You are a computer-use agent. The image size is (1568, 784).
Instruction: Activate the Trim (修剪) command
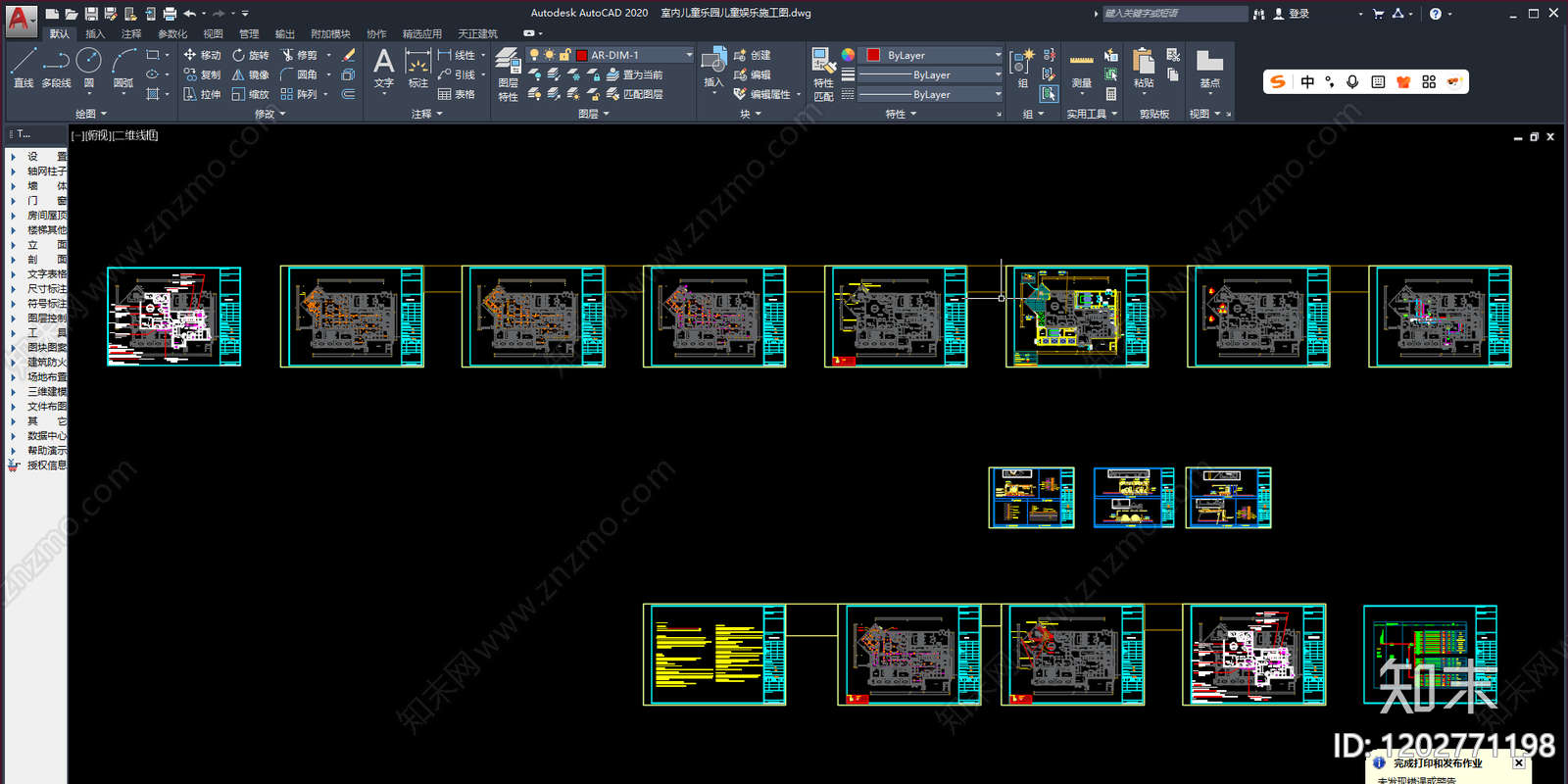pos(299,55)
